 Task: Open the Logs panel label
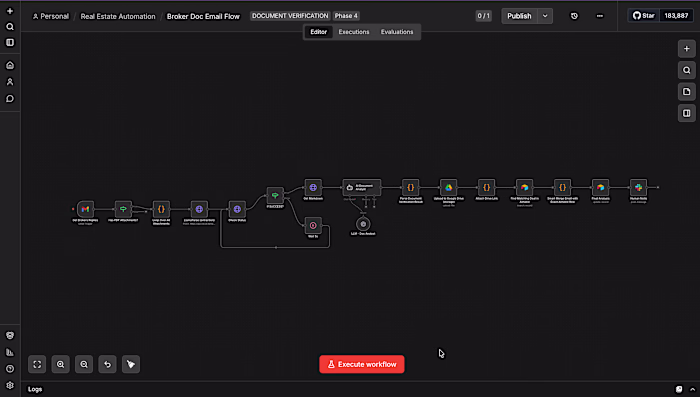pyautogui.click(x=35, y=389)
